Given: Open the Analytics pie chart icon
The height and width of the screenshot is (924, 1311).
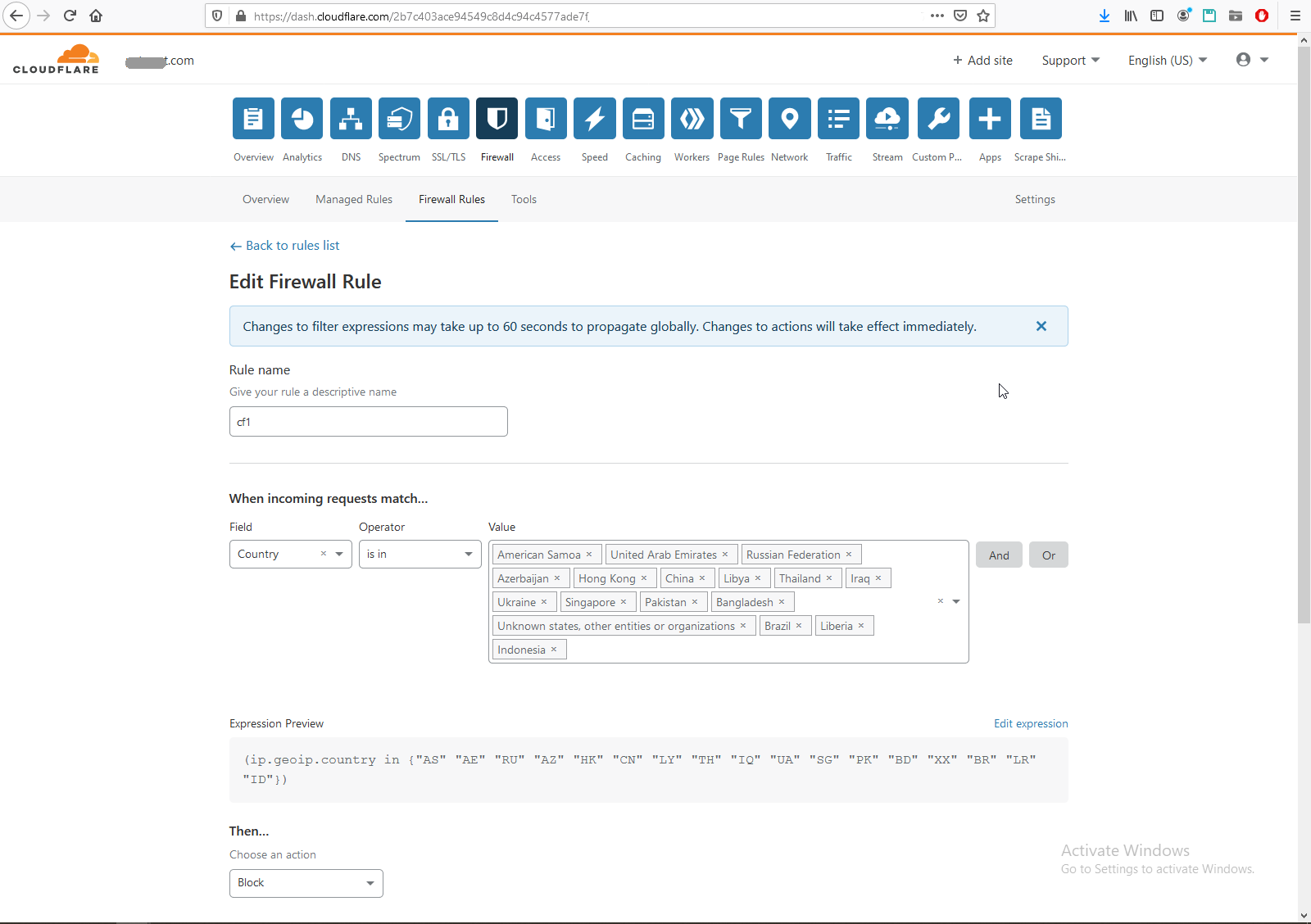Looking at the screenshot, I should click(302, 119).
